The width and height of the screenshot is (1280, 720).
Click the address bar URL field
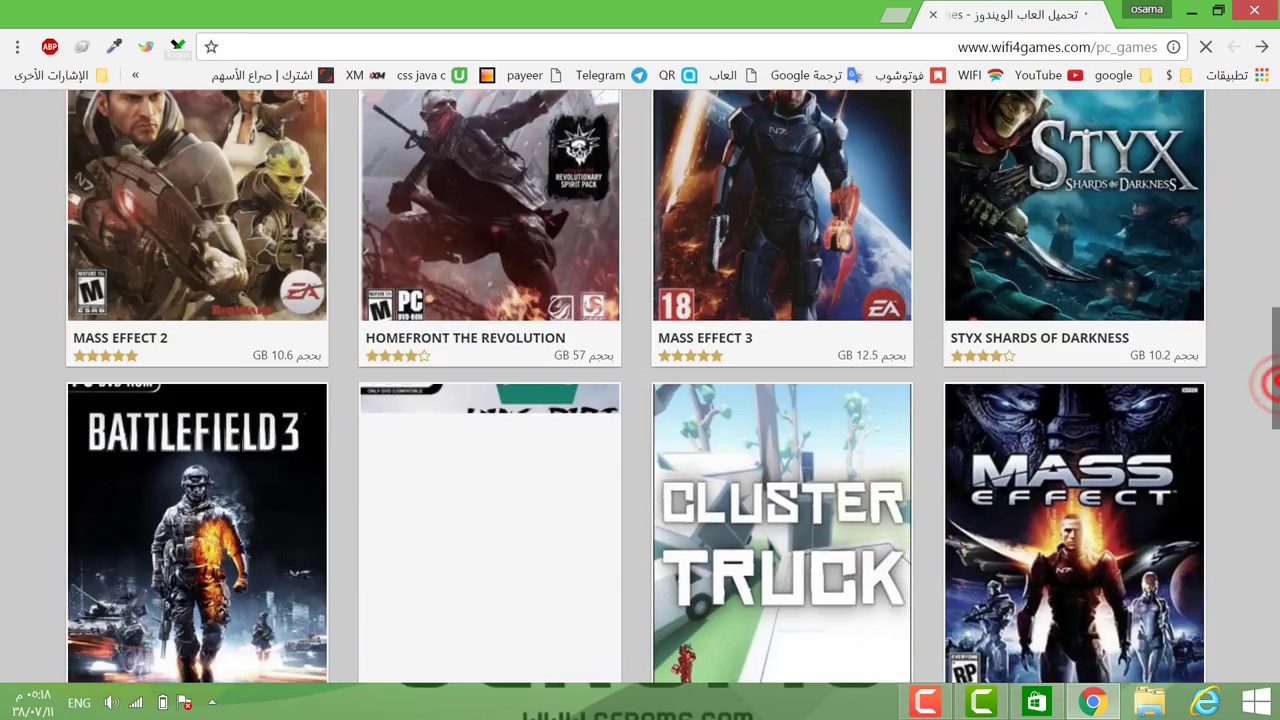[690, 47]
